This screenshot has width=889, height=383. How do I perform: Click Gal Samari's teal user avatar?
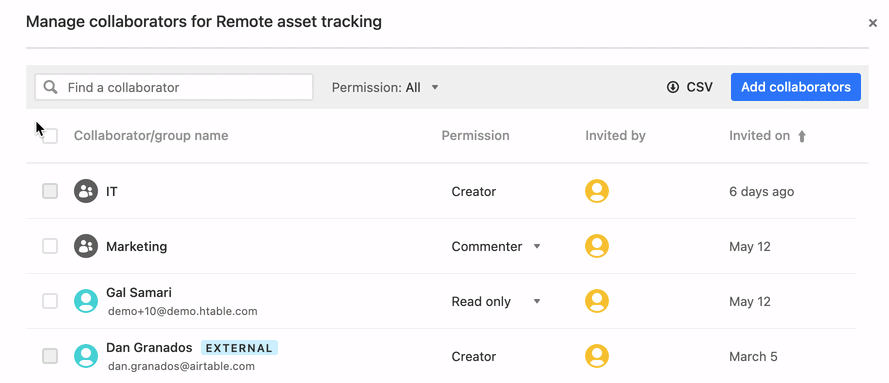tap(86, 301)
